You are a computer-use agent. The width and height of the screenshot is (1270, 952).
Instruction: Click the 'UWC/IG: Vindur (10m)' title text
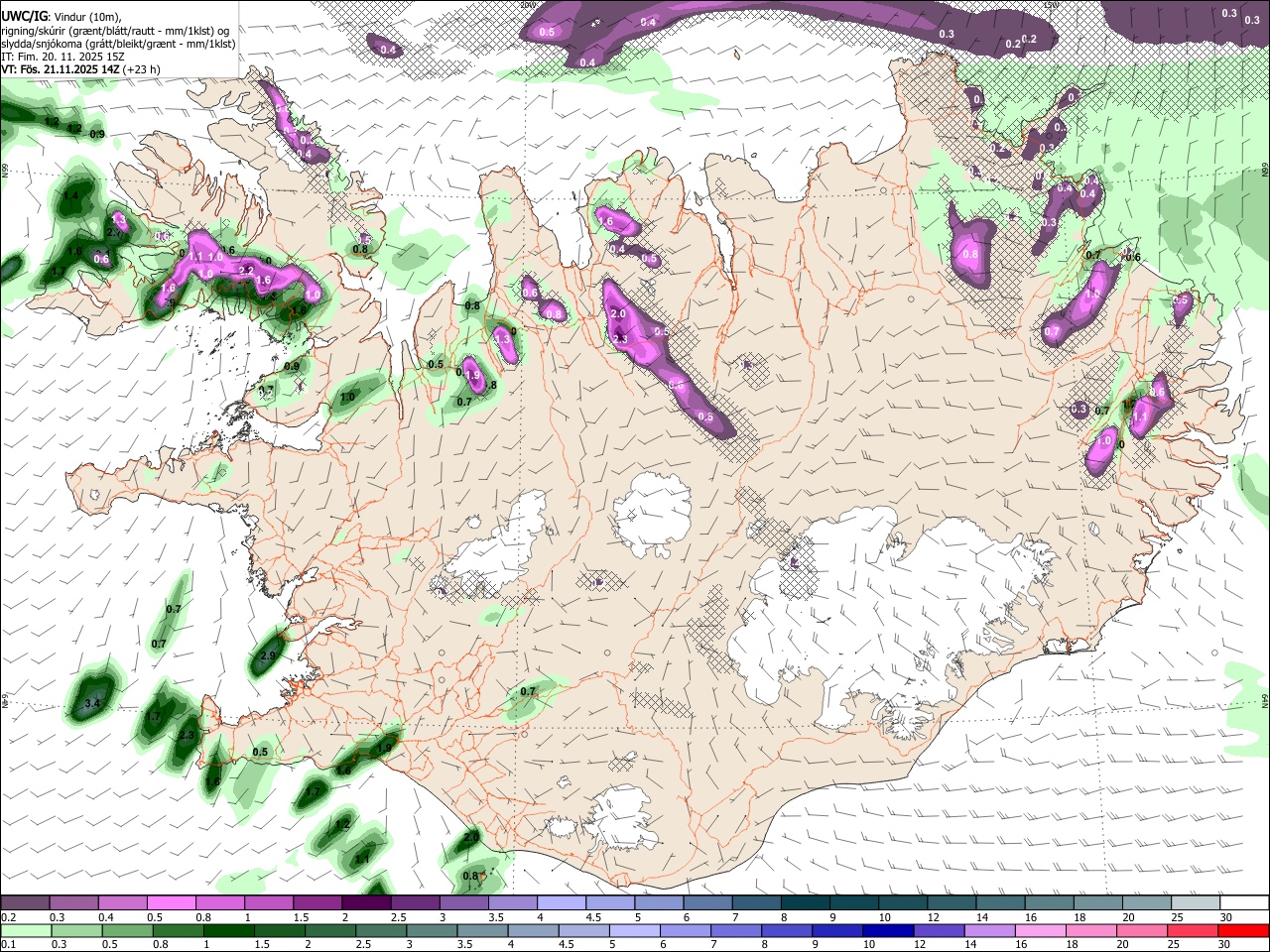pyautogui.click(x=62, y=16)
